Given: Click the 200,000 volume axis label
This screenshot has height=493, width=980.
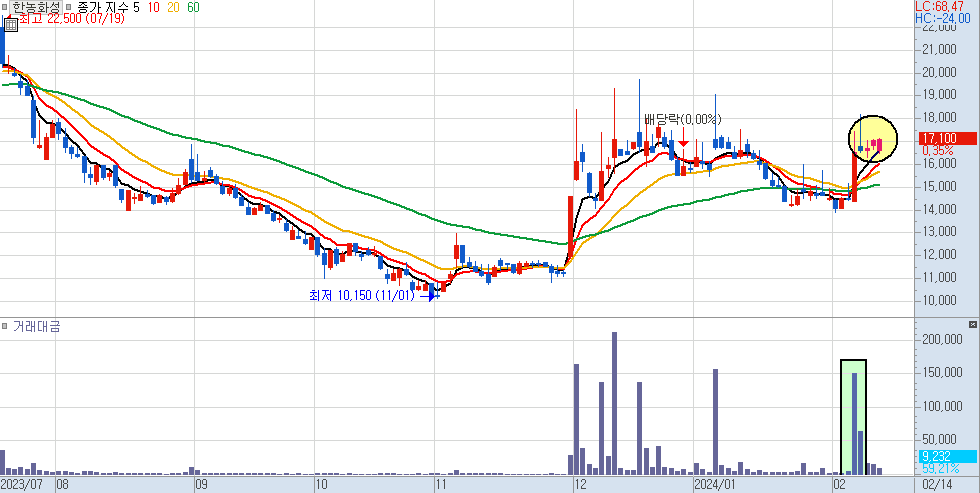Looking at the screenshot, I should click(941, 339).
